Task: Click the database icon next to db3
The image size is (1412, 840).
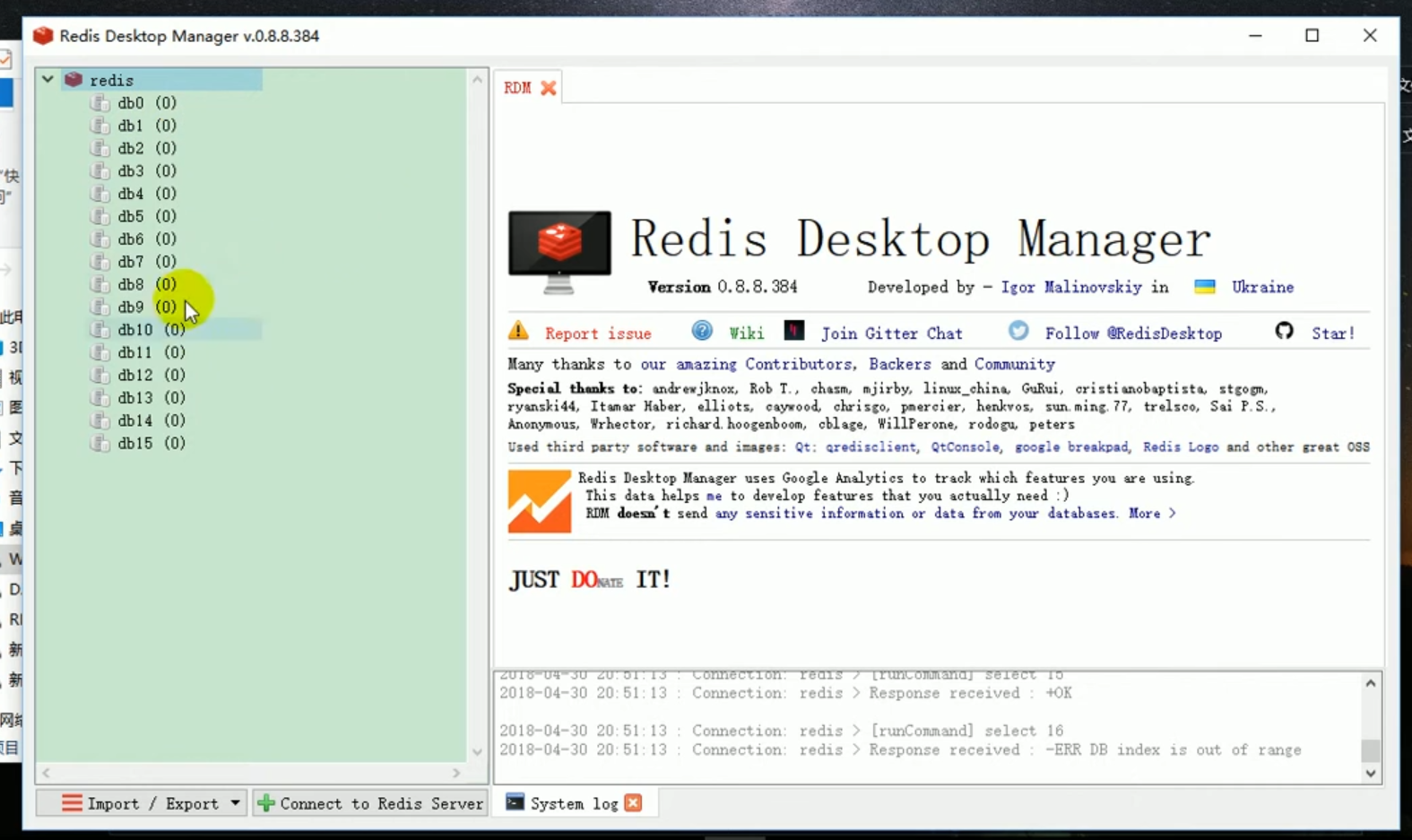Action: pyautogui.click(x=100, y=170)
